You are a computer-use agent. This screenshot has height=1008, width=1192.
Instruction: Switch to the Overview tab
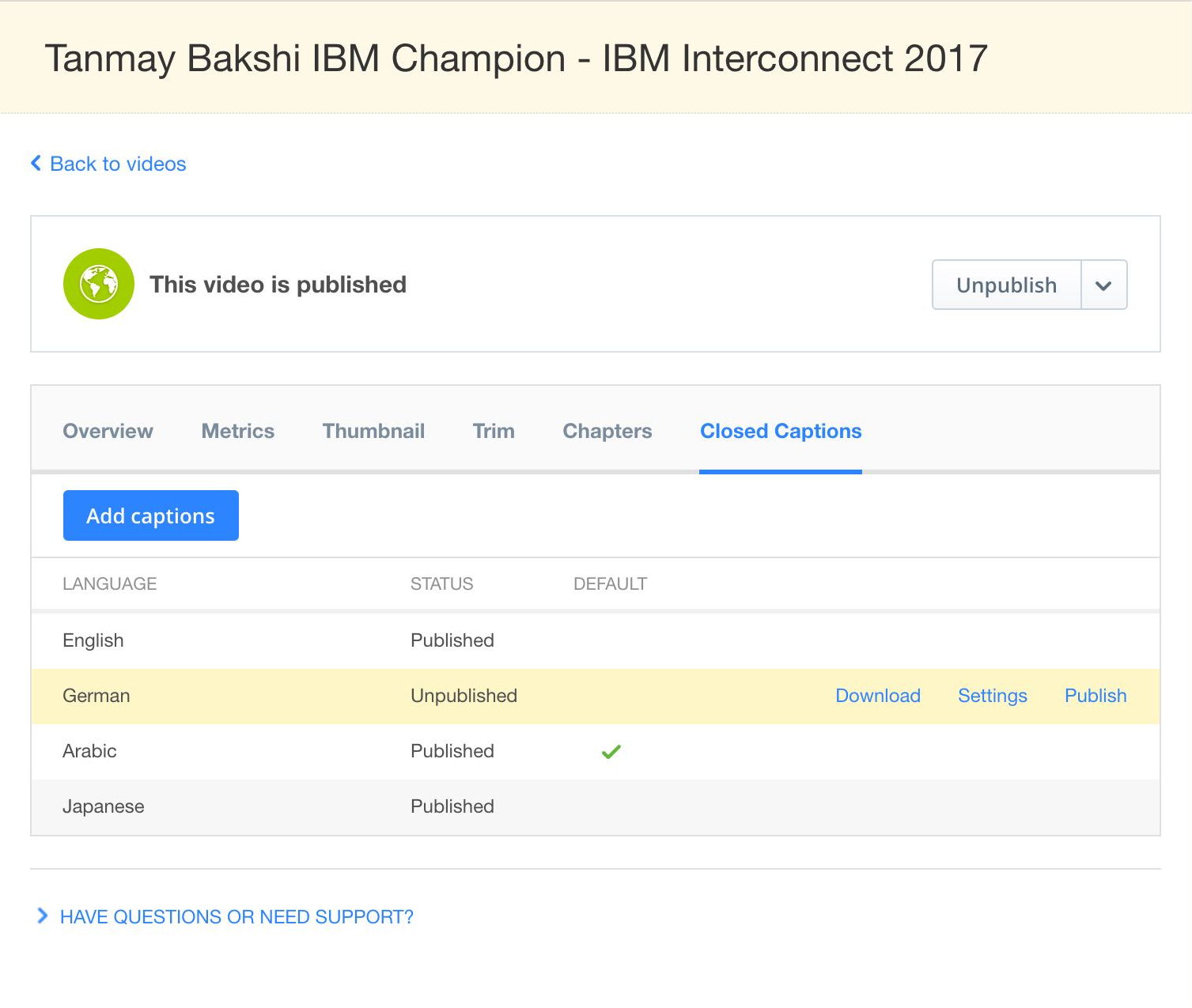108,431
